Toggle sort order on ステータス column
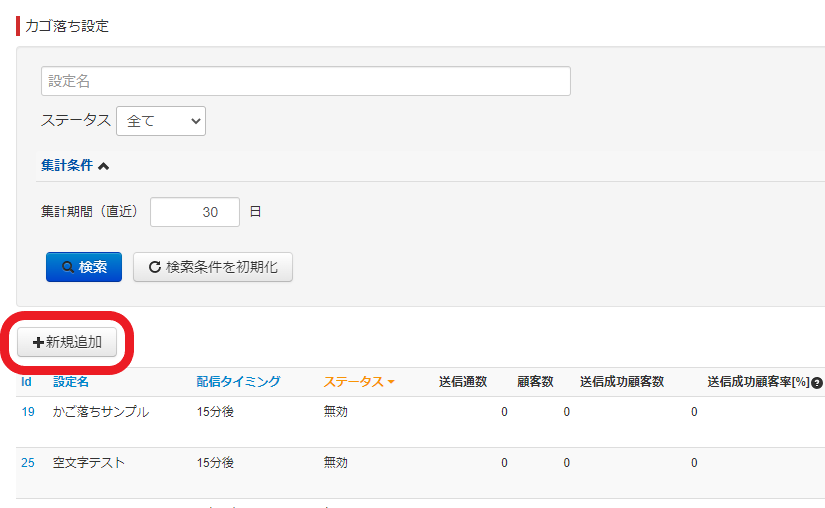 pos(358,382)
